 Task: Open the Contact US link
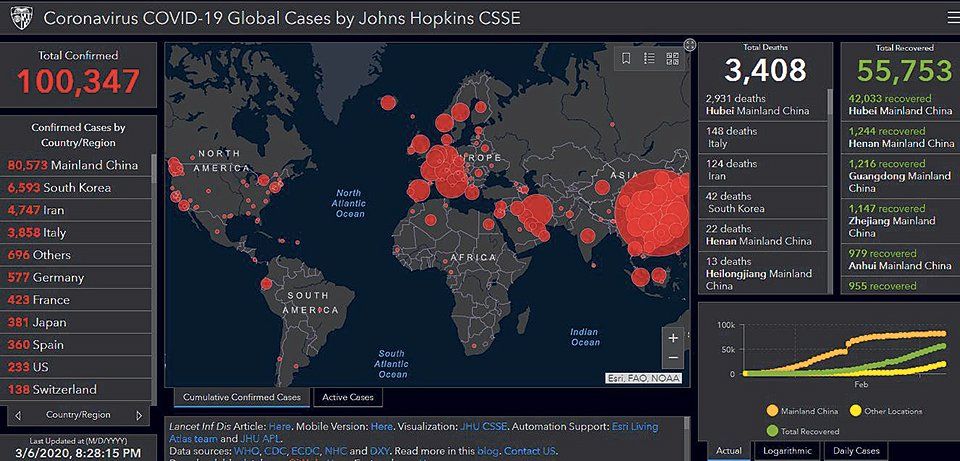(x=530, y=451)
